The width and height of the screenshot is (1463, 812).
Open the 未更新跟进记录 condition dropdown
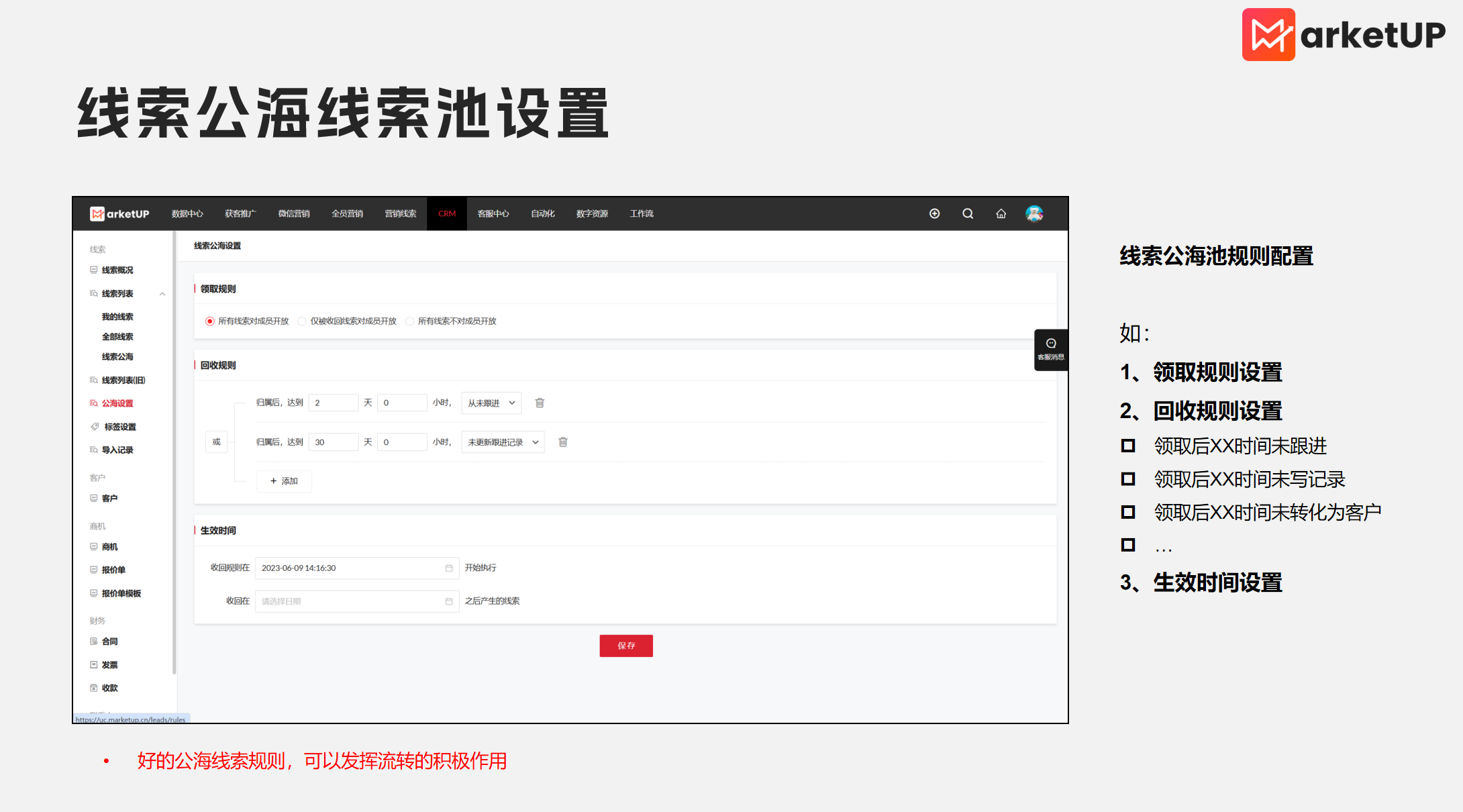click(503, 442)
